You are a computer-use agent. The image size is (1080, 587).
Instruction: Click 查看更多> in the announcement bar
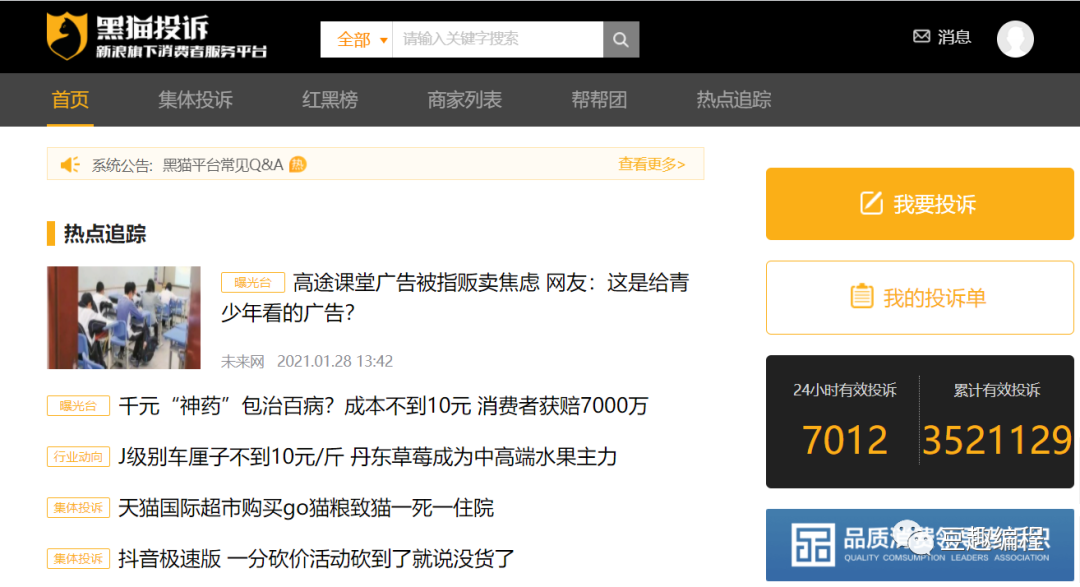pos(652,164)
